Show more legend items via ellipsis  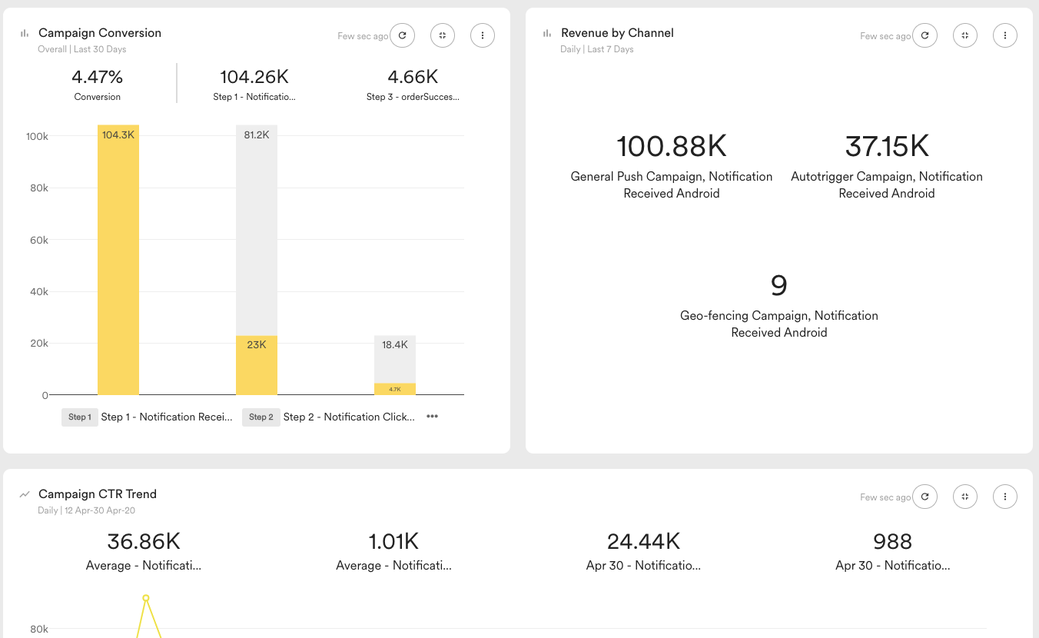point(432,417)
